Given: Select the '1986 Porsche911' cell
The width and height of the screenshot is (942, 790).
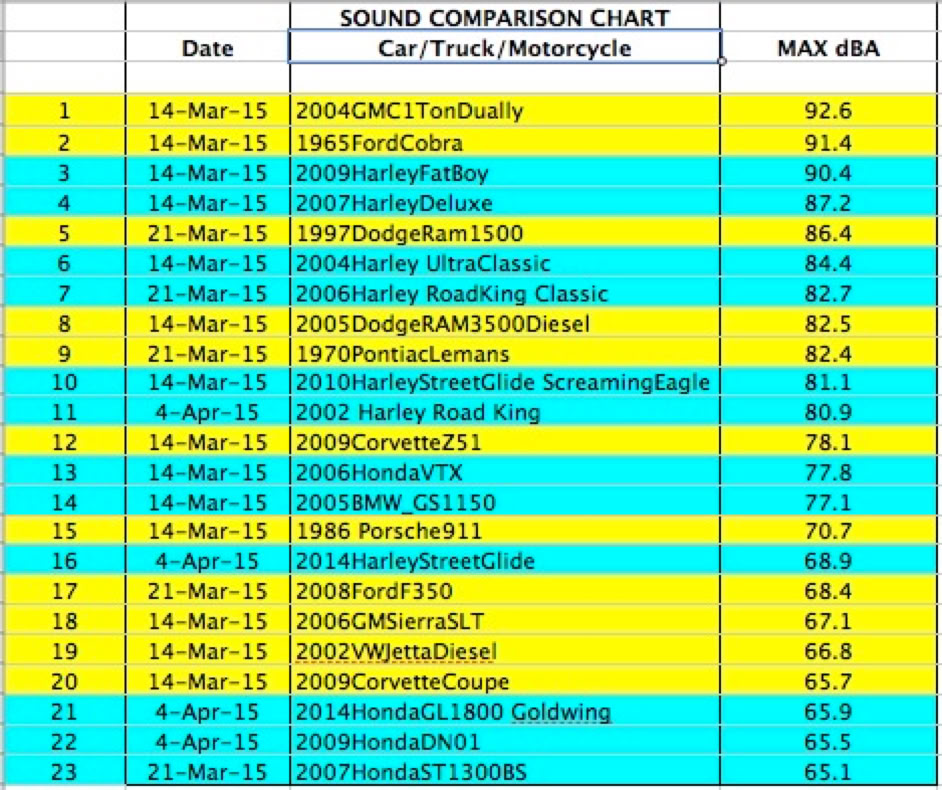Looking at the screenshot, I should (504, 532).
